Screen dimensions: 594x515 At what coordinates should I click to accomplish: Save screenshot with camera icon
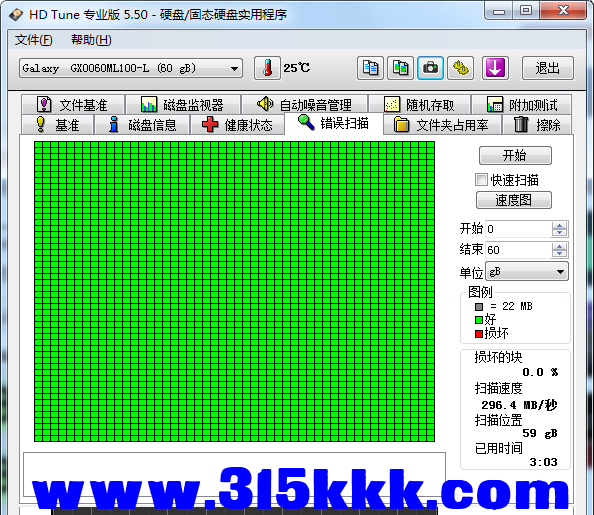430,68
